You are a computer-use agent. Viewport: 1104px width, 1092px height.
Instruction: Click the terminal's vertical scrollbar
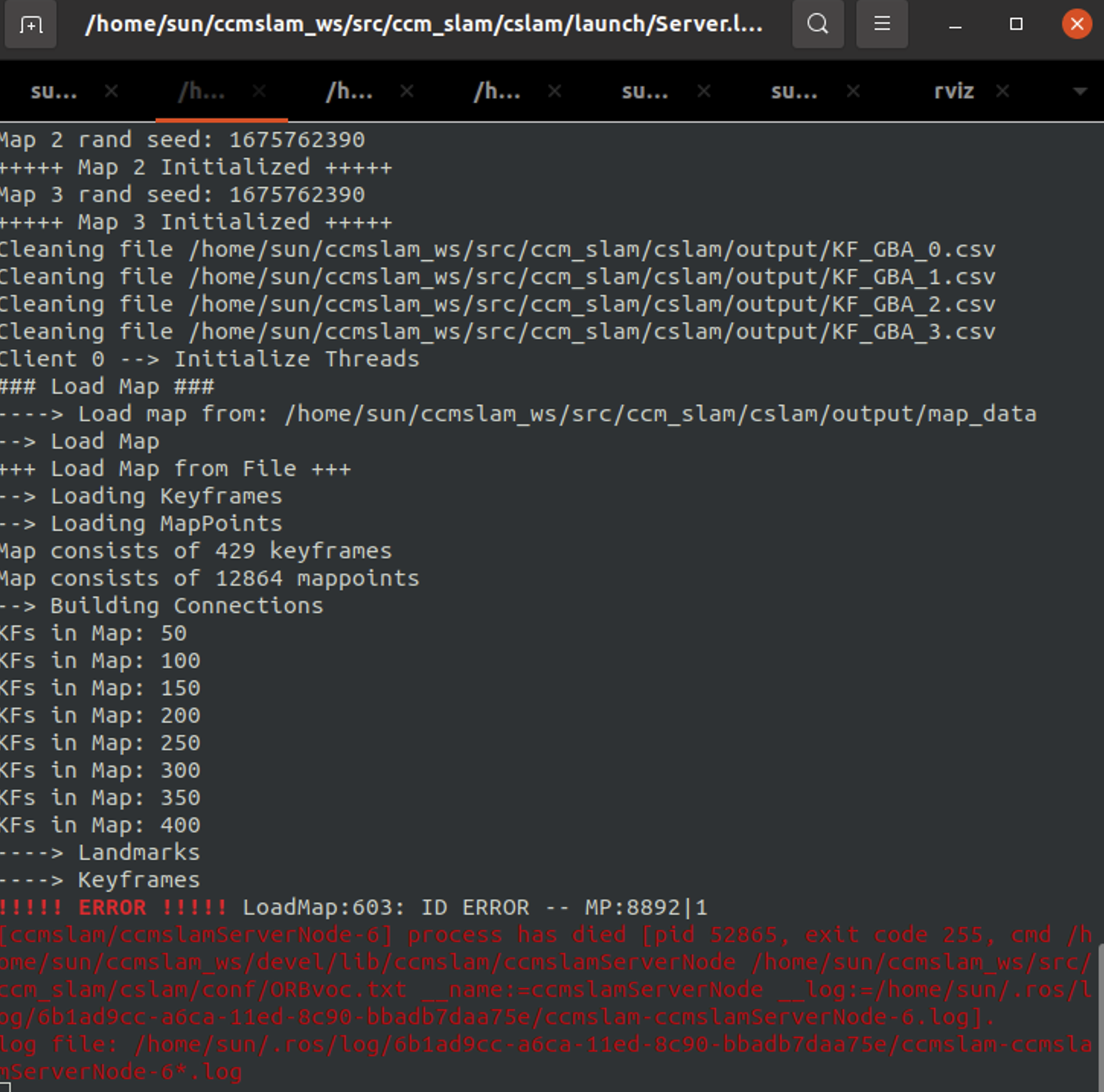(1101, 1016)
